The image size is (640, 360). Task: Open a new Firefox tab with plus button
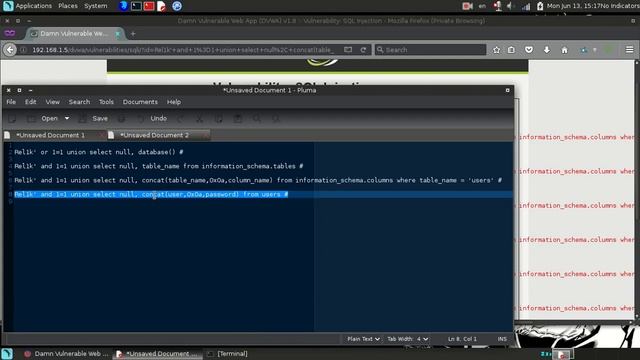pos(133,34)
